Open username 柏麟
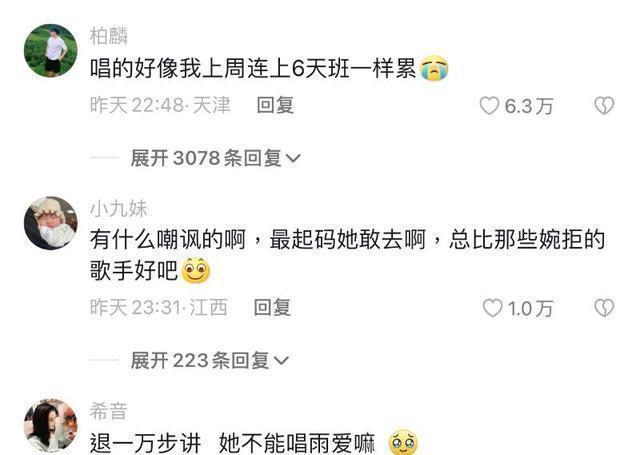This screenshot has height=455, width=640. (x=109, y=36)
